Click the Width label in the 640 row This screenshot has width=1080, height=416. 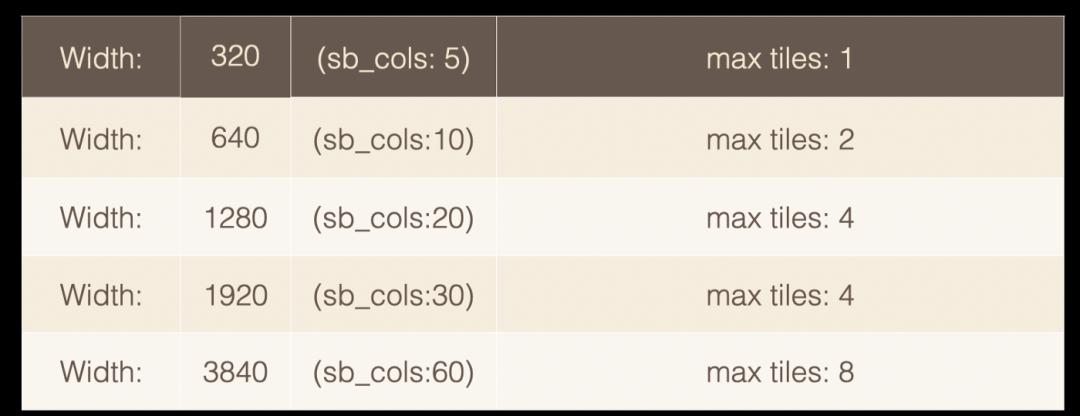coord(101,139)
